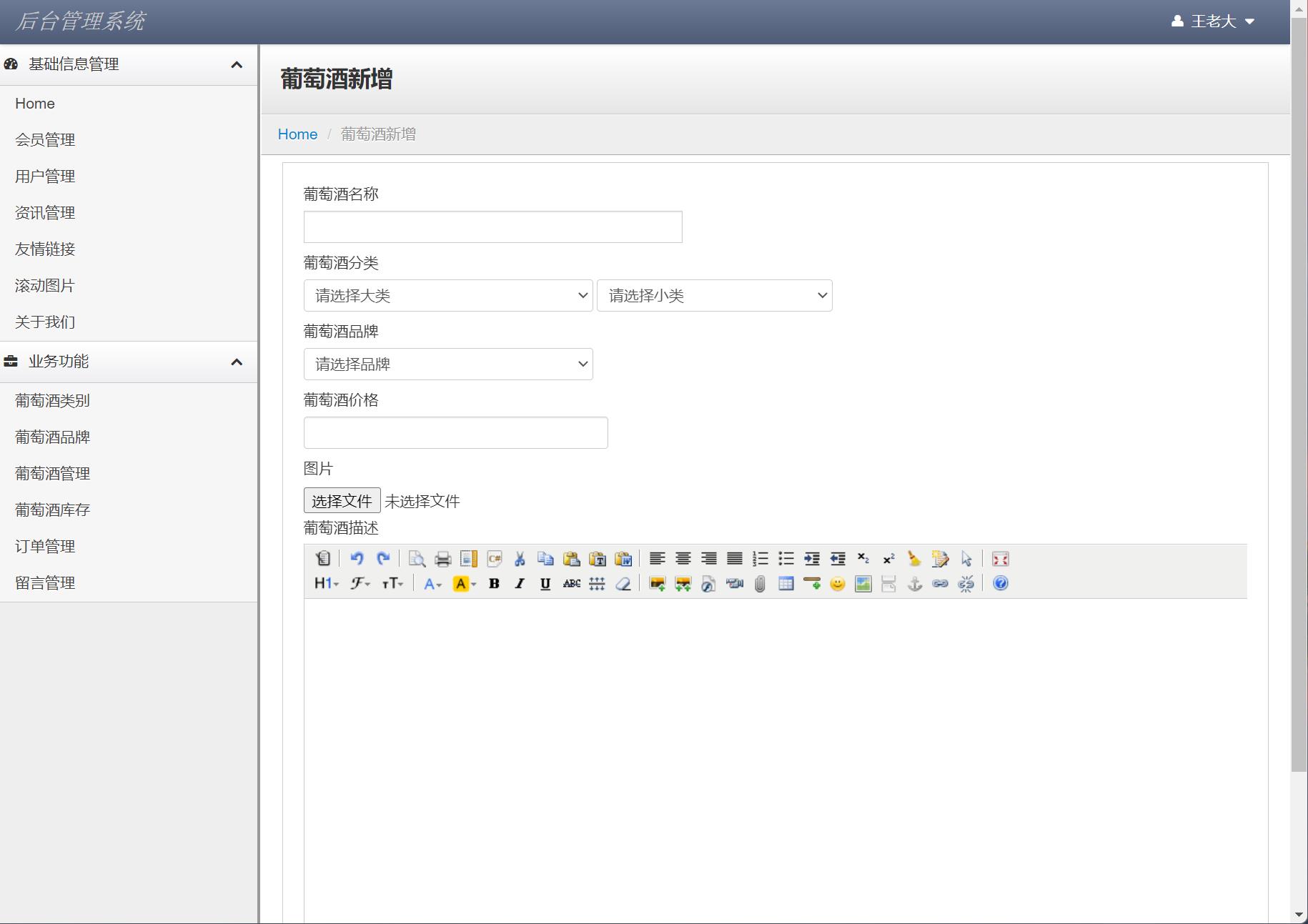Image resolution: width=1308 pixels, height=924 pixels.
Task: Open the 请选择品牌 brand dropdown
Action: (448, 364)
